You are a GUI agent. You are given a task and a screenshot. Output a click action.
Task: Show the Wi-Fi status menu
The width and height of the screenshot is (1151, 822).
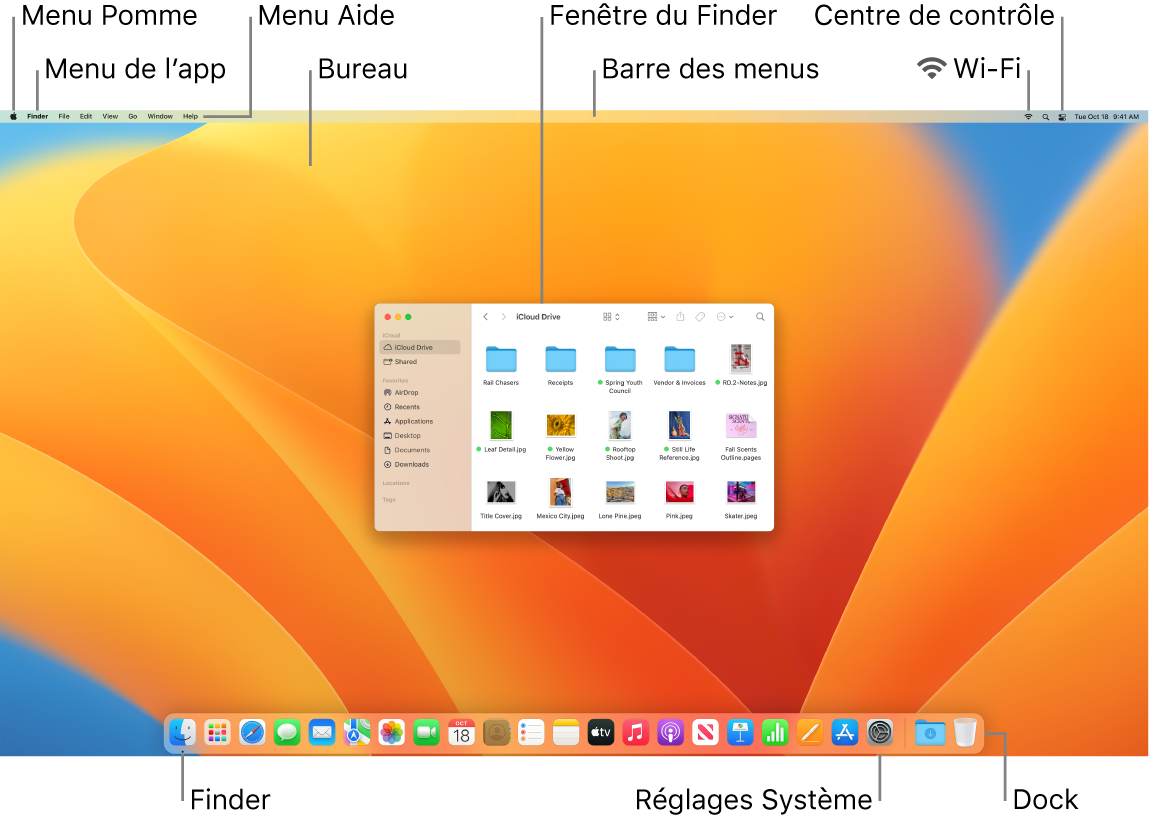[x=1028, y=116]
